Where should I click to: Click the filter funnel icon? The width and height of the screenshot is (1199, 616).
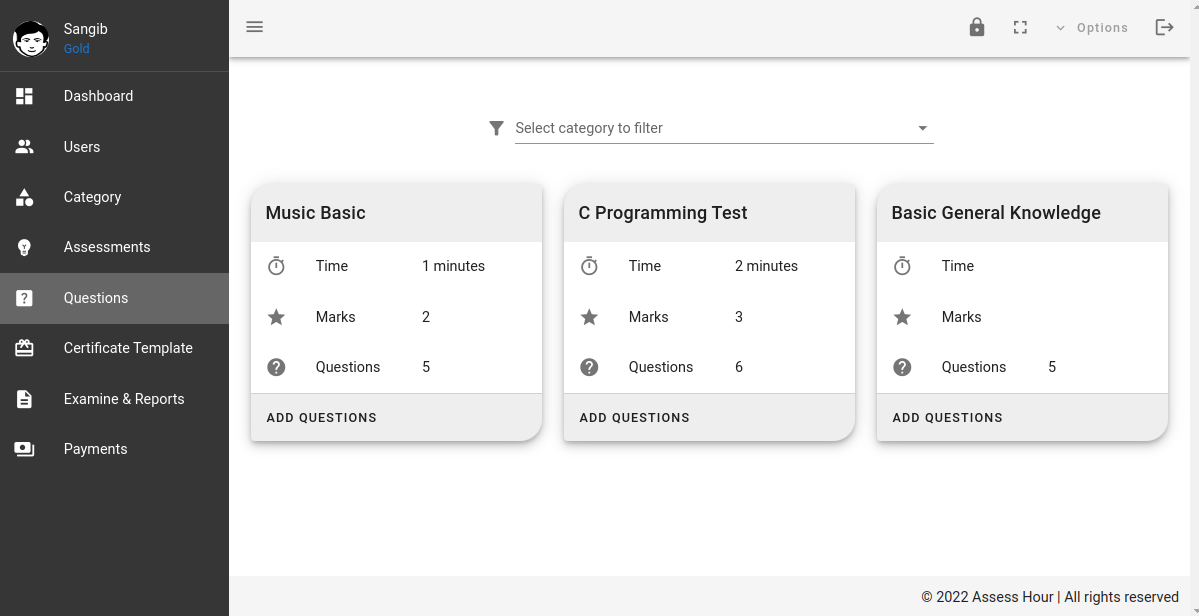496,128
